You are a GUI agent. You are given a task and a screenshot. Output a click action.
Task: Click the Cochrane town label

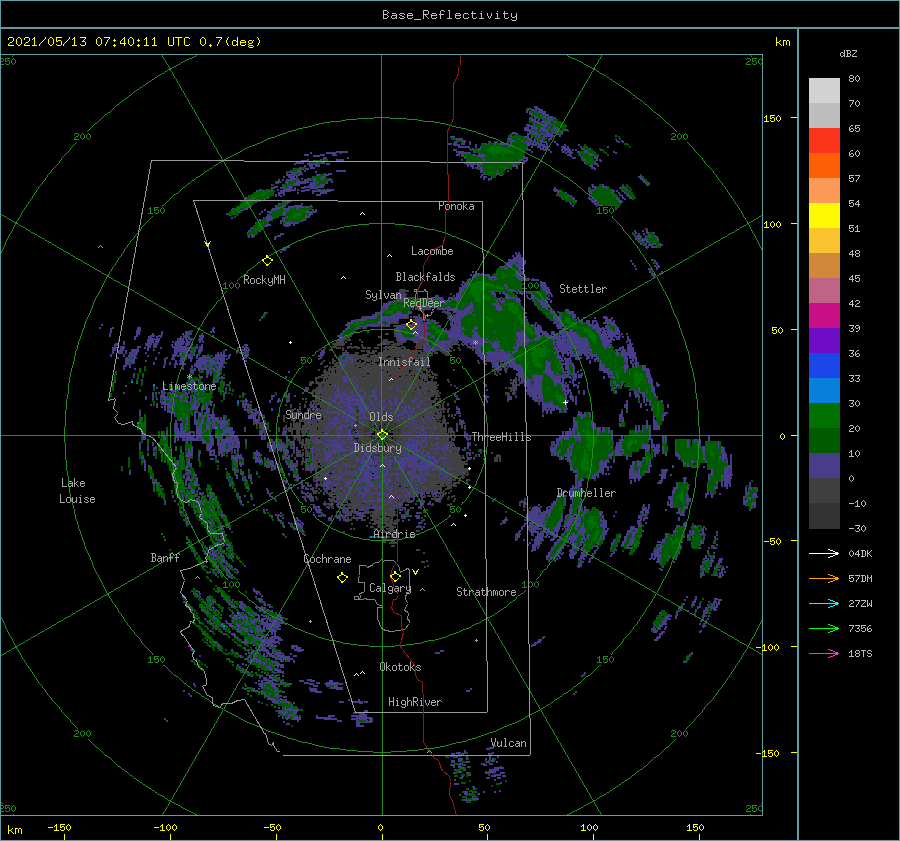pyautogui.click(x=327, y=559)
